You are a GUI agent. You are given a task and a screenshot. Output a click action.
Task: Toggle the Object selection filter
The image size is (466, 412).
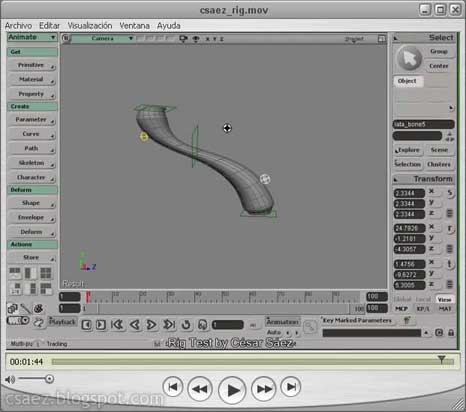408,81
